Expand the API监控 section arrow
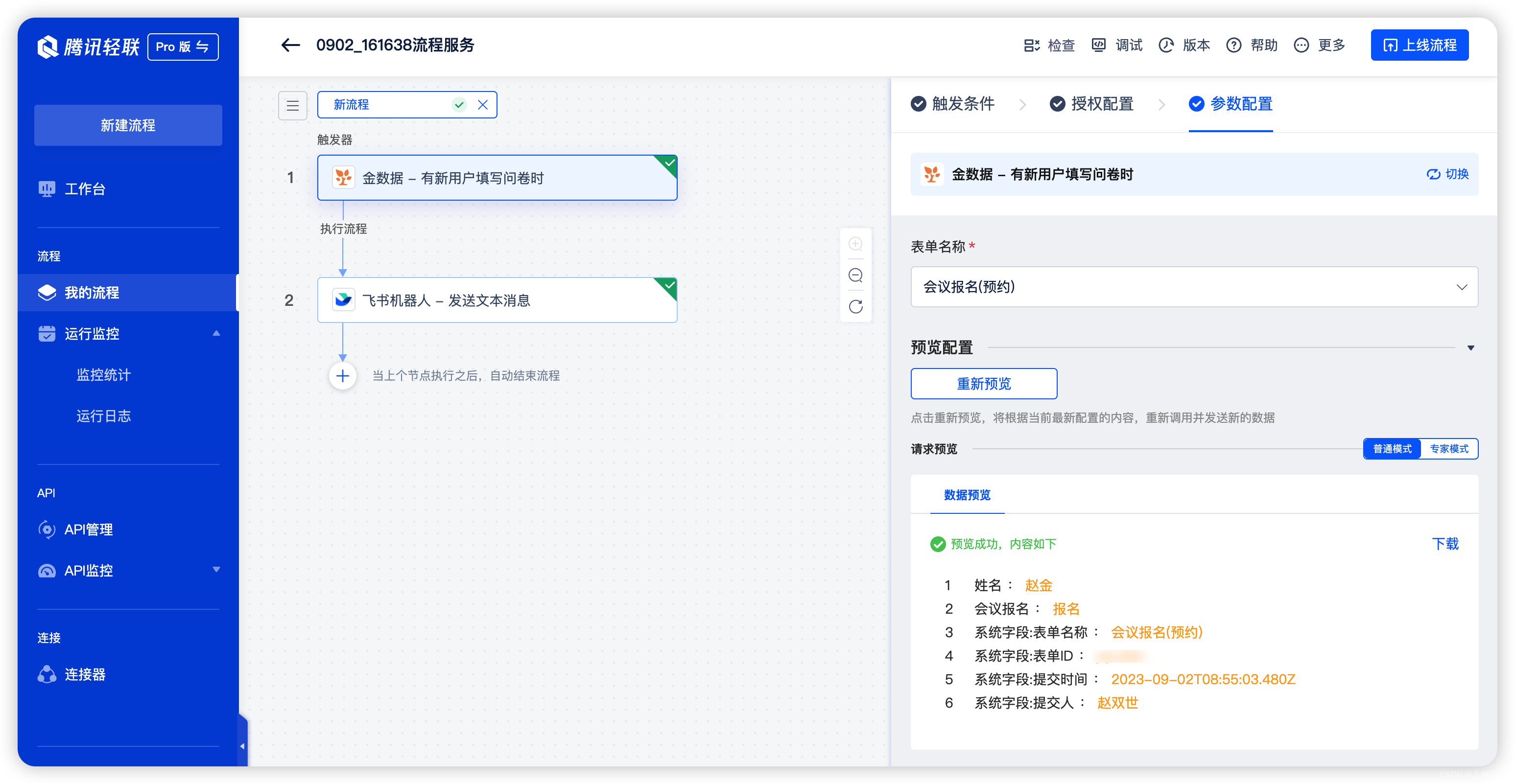Screen dimensions: 1515x784 [x=216, y=570]
